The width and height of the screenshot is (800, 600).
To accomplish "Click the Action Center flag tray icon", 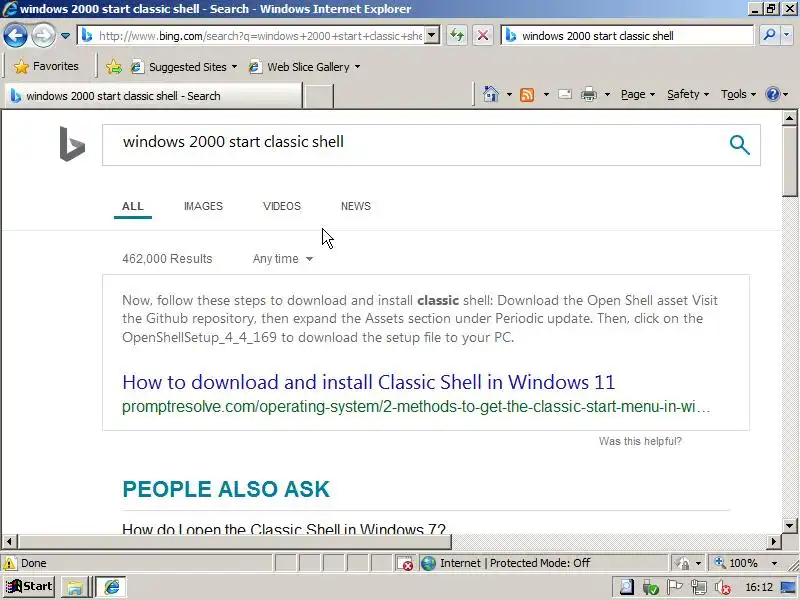I will [674, 587].
